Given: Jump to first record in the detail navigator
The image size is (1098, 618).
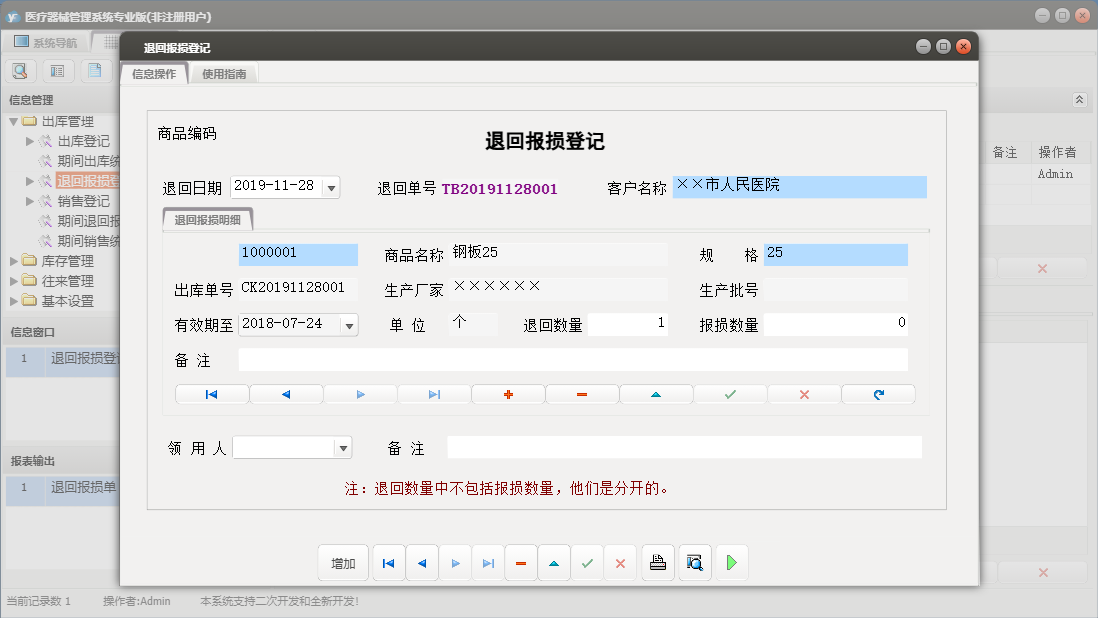Looking at the screenshot, I should 211,395.
